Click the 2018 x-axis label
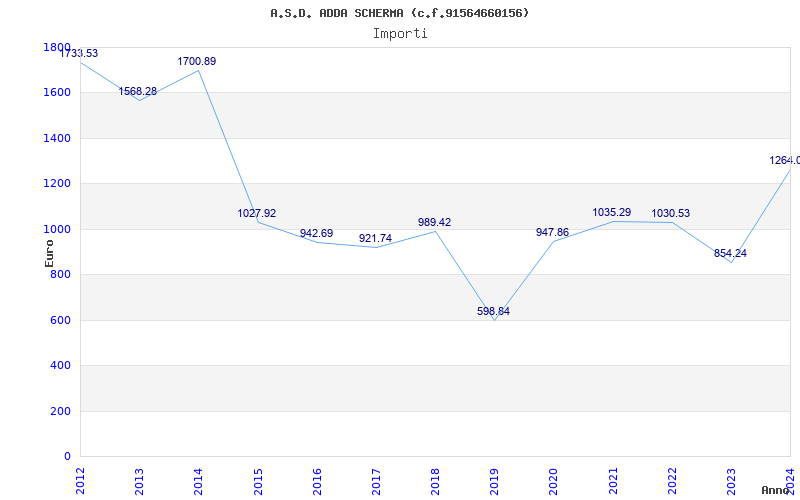800x500 pixels. (435, 481)
